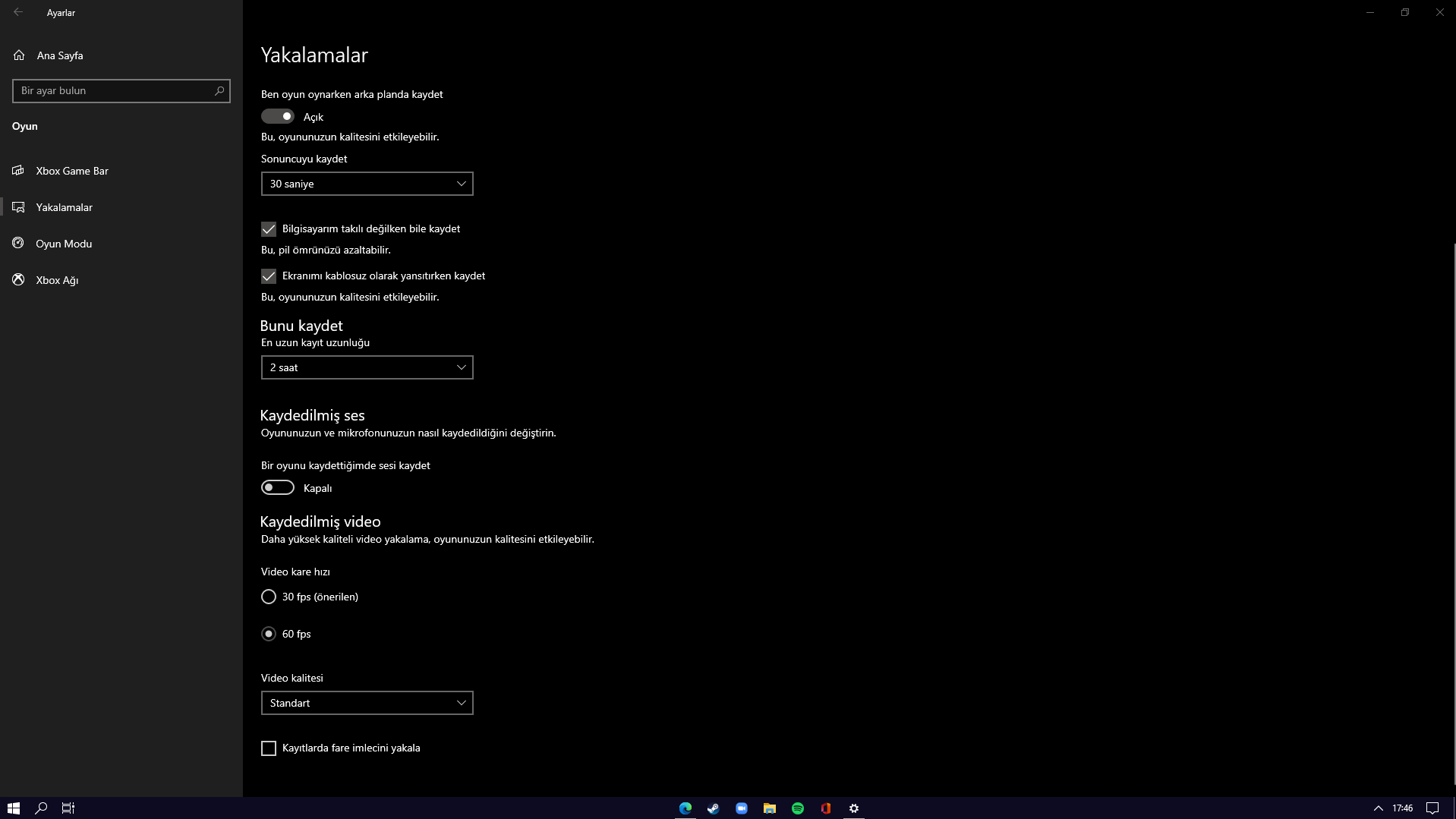Uncheck 'Ekranımı kablosuz olarak yansıtırken kaydet'
Image resolution: width=1456 pixels, height=819 pixels.
pos(269,276)
